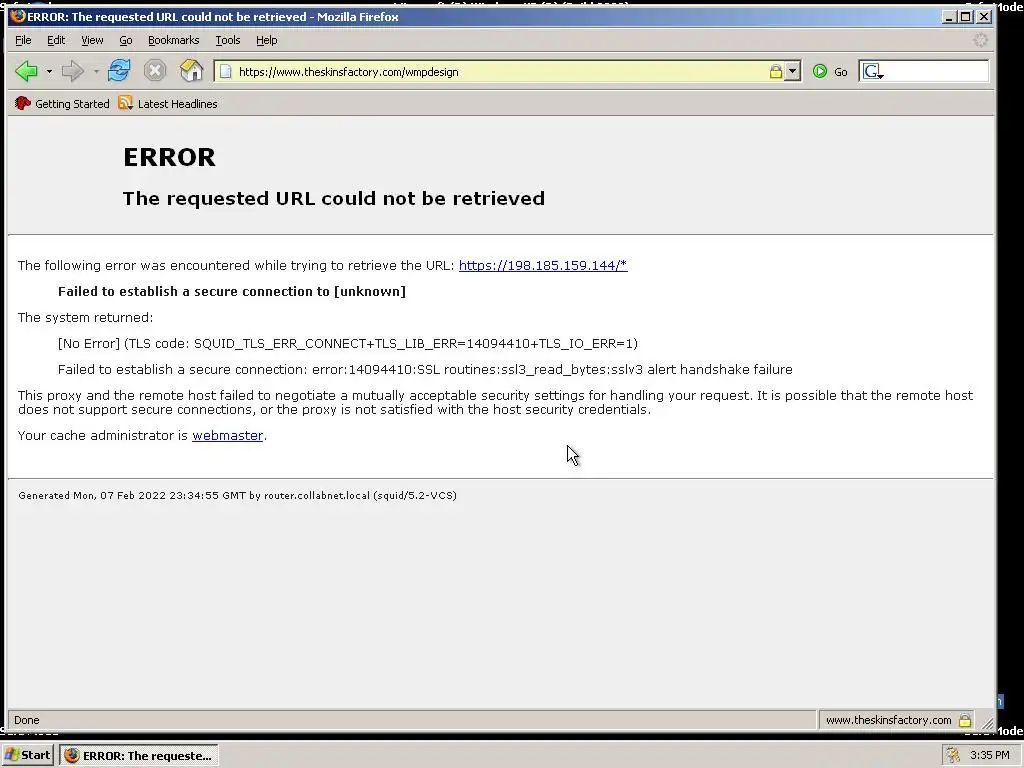
Task: Click the status bar padlock icon
Action: click(965, 720)
